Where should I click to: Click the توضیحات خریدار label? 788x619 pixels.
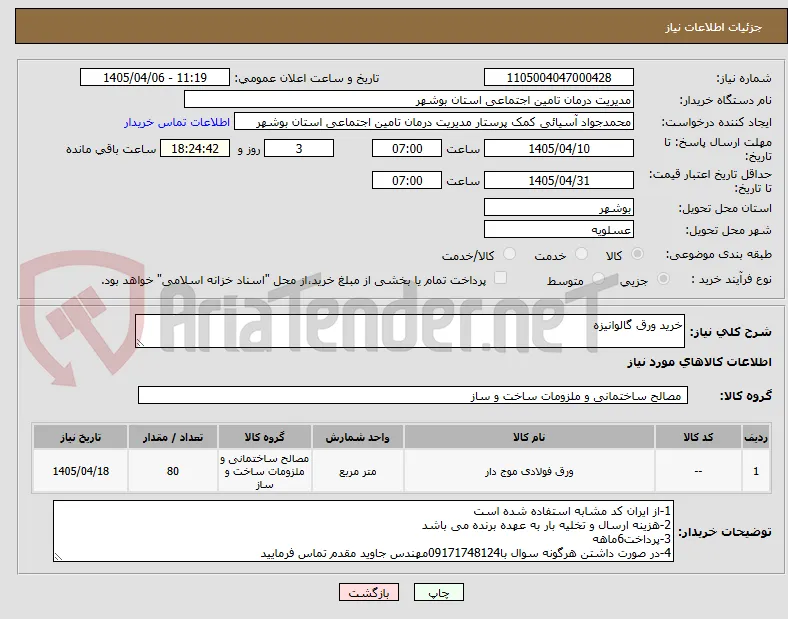tap(725, 532)
